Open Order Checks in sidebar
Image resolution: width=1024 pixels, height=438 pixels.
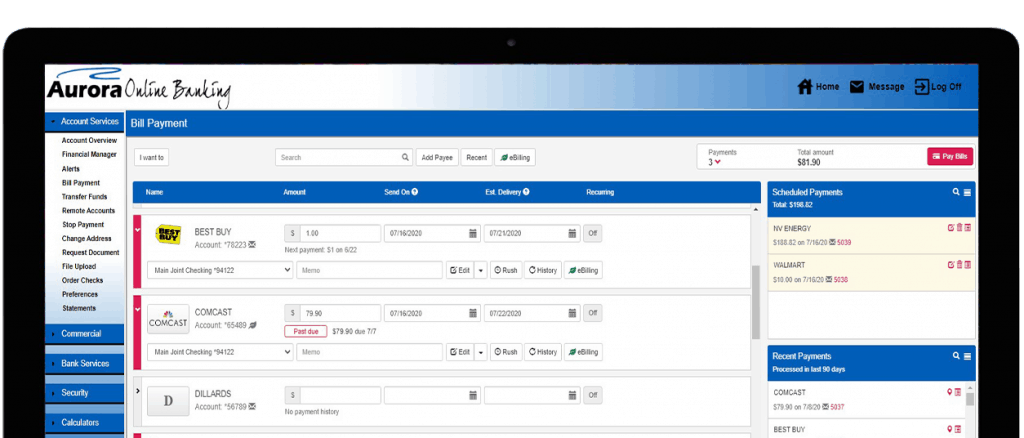click(80, 280)
